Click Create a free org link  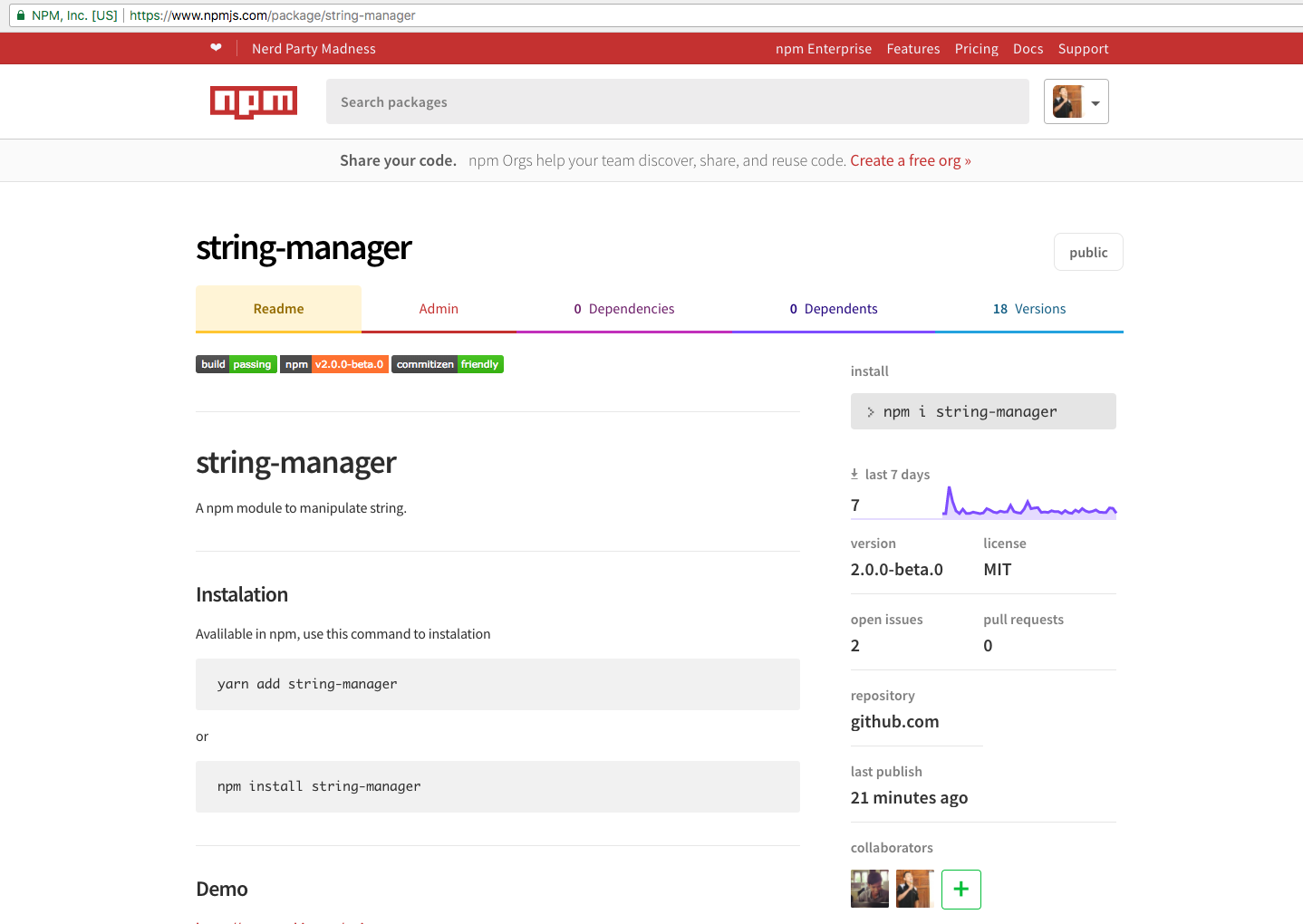point(910,160)
